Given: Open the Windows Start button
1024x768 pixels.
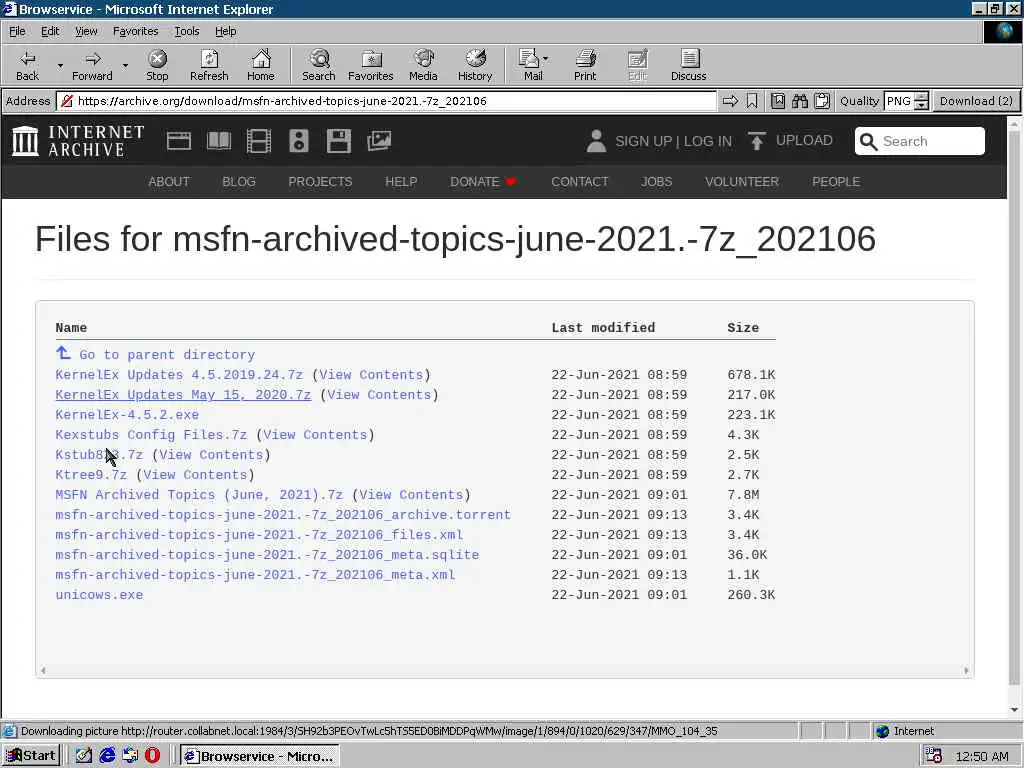Looking at the screenshot, I should tap(31, 756).
